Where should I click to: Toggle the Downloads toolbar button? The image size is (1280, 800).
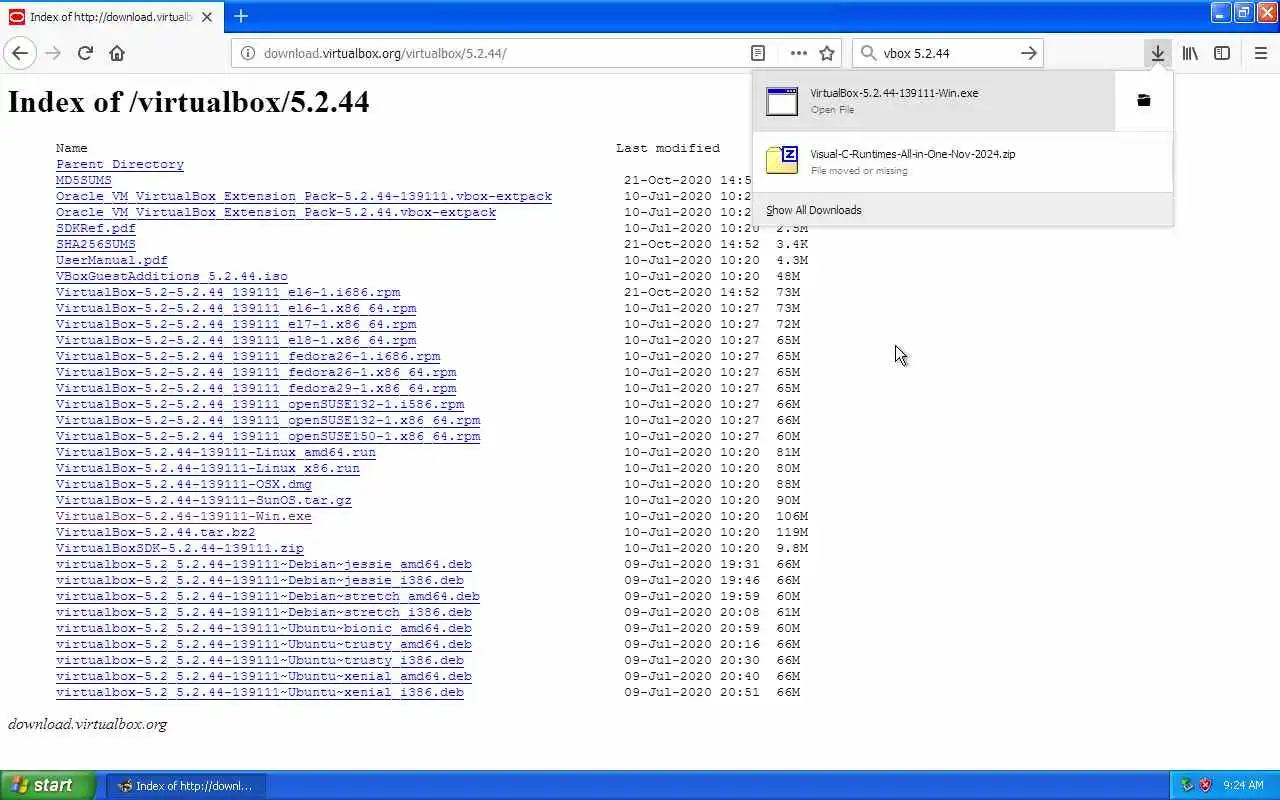tap(1157, 53)
